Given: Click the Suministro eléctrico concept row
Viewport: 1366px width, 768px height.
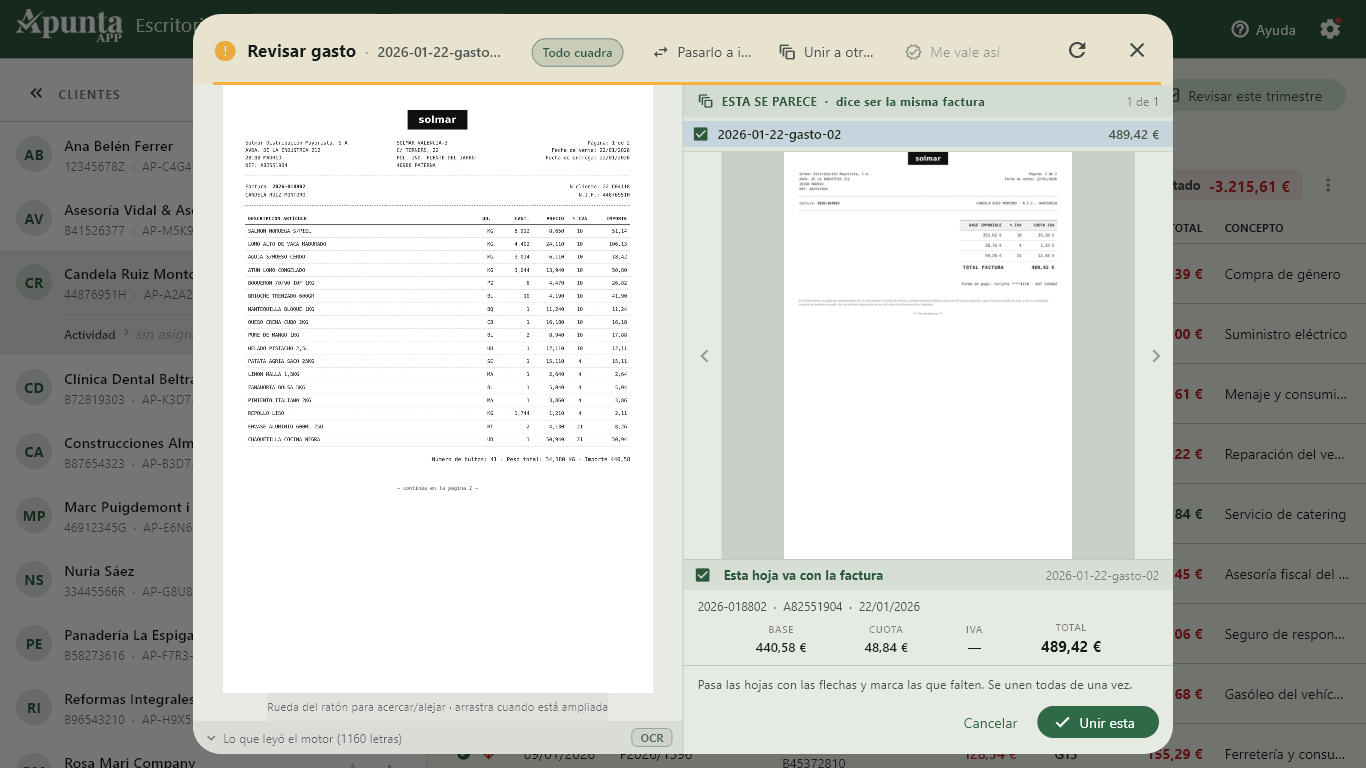Looking at the screenshot, I should pos(1286,334).
